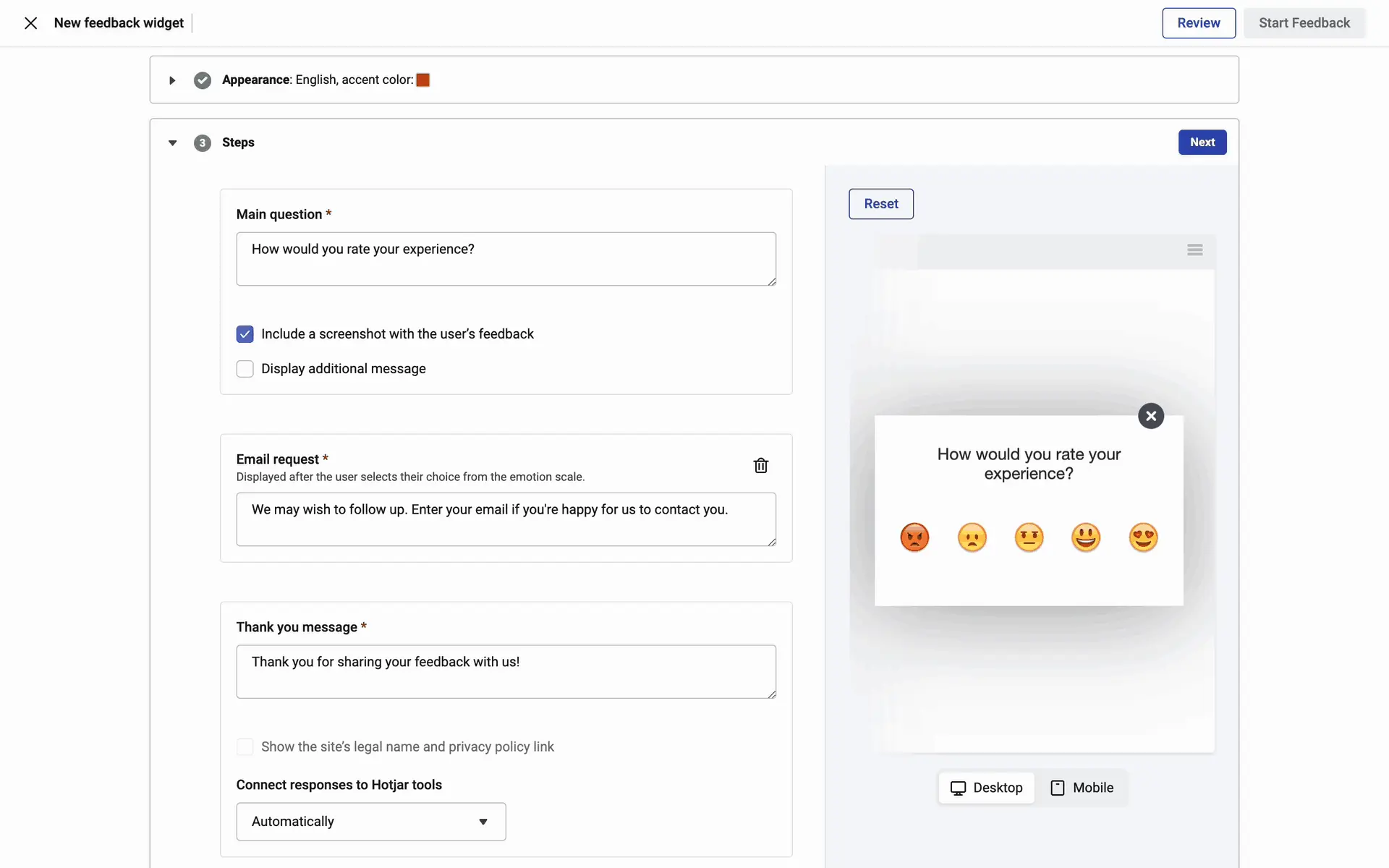The width and height of the screenshot is (1389, 868).
Task: Enable Display additional message checkbox
Action: (x=245, y=369)
